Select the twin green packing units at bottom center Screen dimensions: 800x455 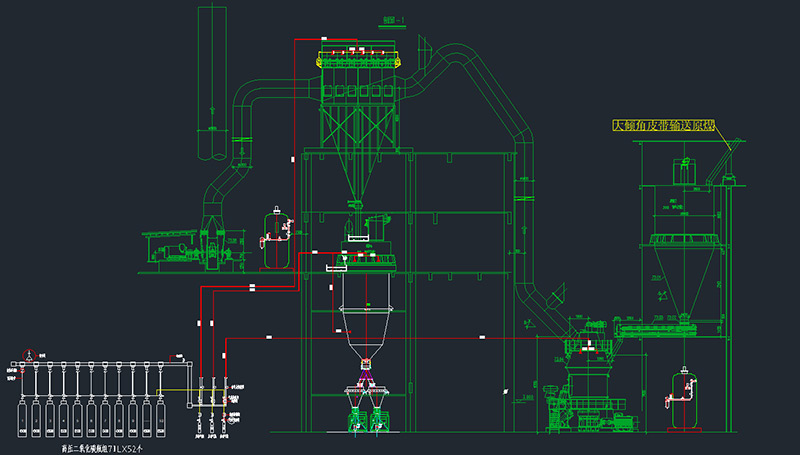pos(366,415)
